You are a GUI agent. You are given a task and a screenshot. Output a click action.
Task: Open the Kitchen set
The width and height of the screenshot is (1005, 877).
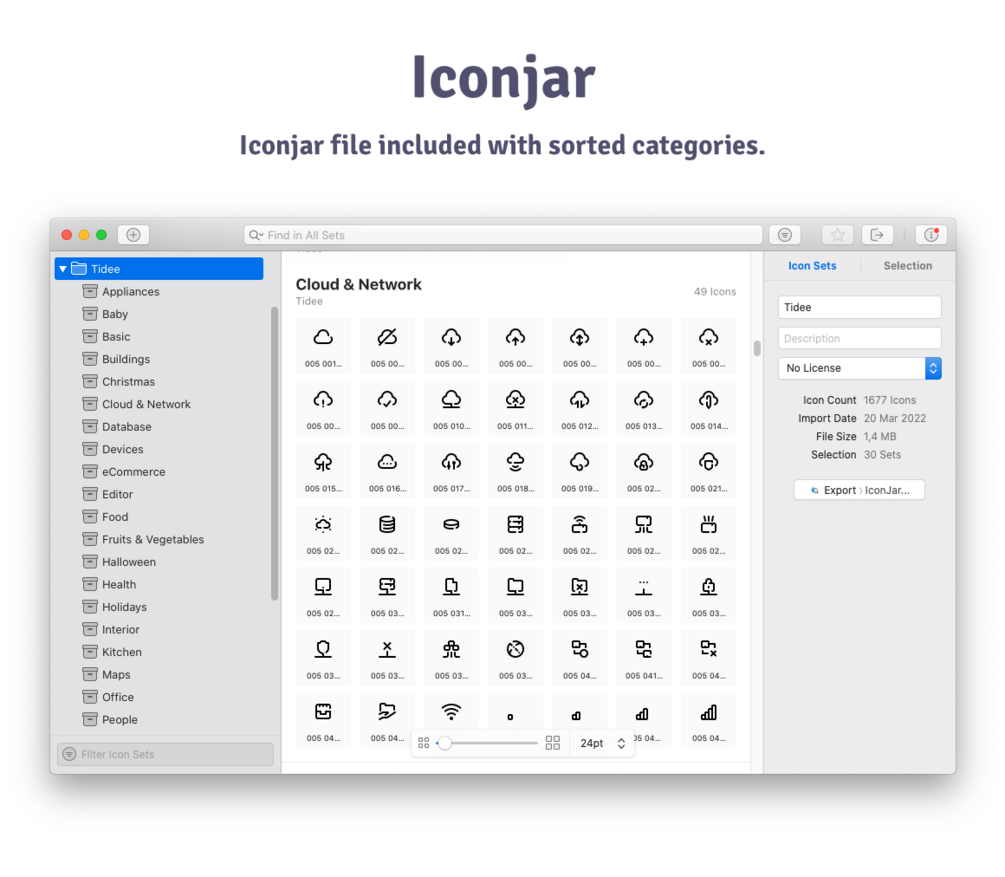pyautogui.click(x=122, y=652)
